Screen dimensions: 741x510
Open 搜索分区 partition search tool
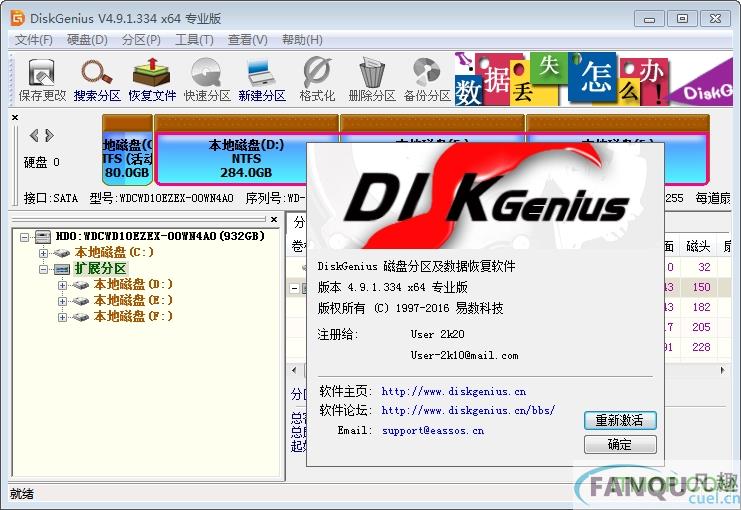tap(97, 79)
